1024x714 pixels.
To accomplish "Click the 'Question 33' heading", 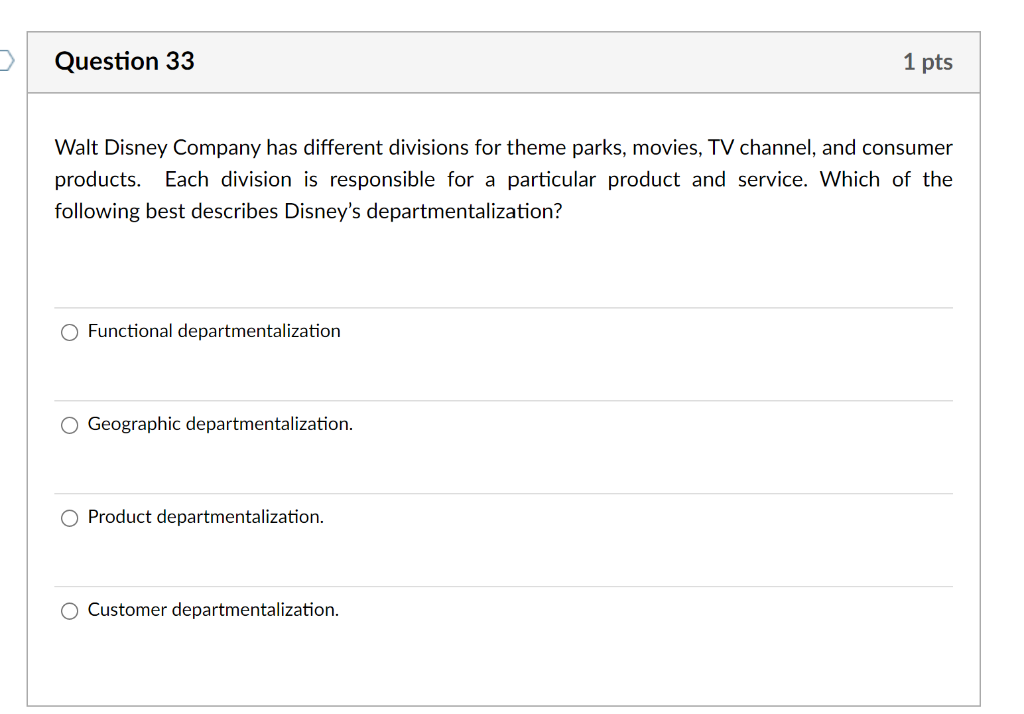I will click(x=125, y=62).
